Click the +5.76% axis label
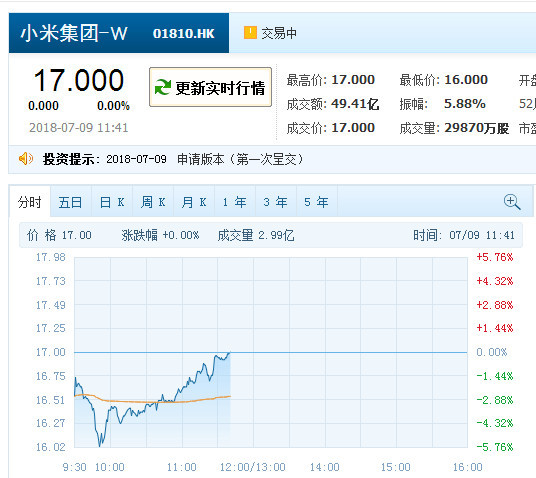This screenshot has height=478, width=536. tap(495, 257)
